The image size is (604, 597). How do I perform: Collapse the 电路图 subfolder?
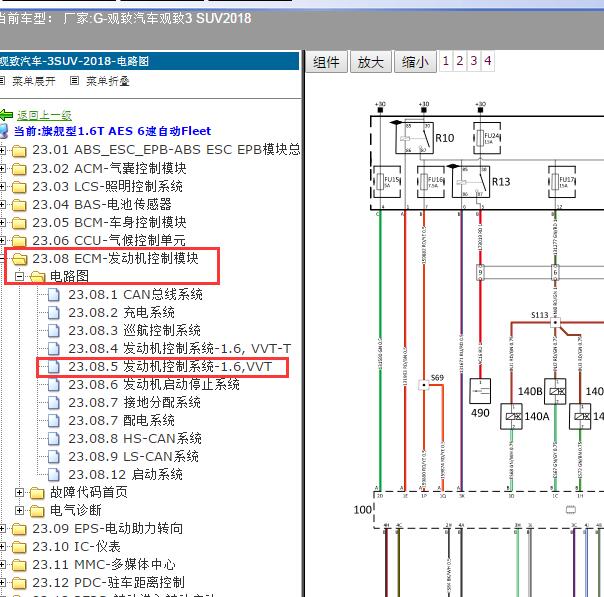[19, 276]
